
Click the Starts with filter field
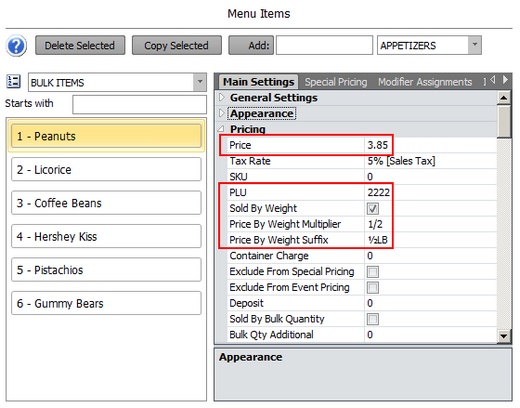pos(139,104)
